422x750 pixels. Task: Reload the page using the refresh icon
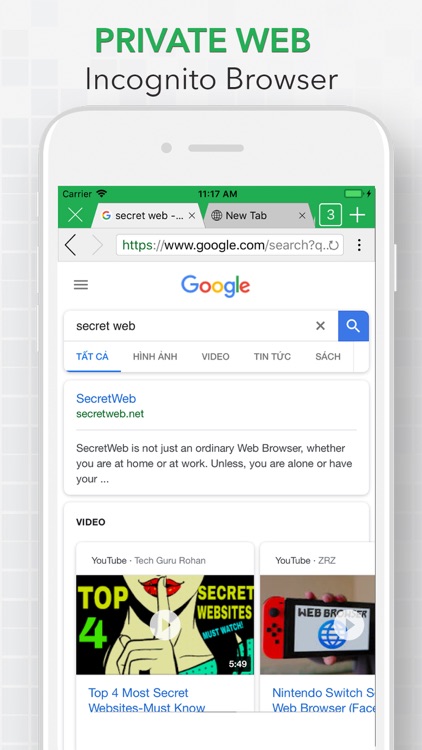pos(333,245)
